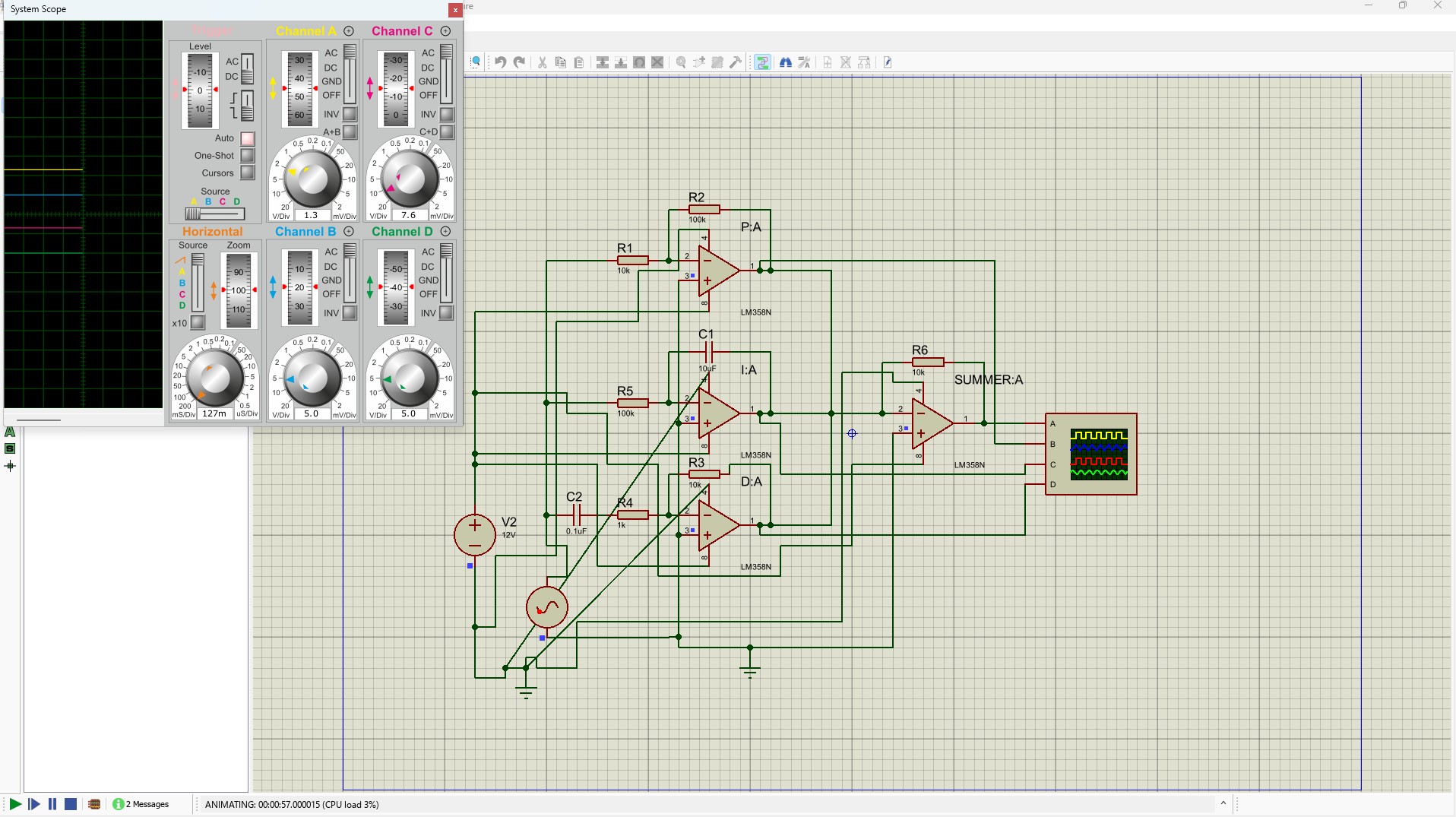This screenshot has width=1456, height=817.
Task: Expand Channel D with plus button
Action: (x=446, y=232)
